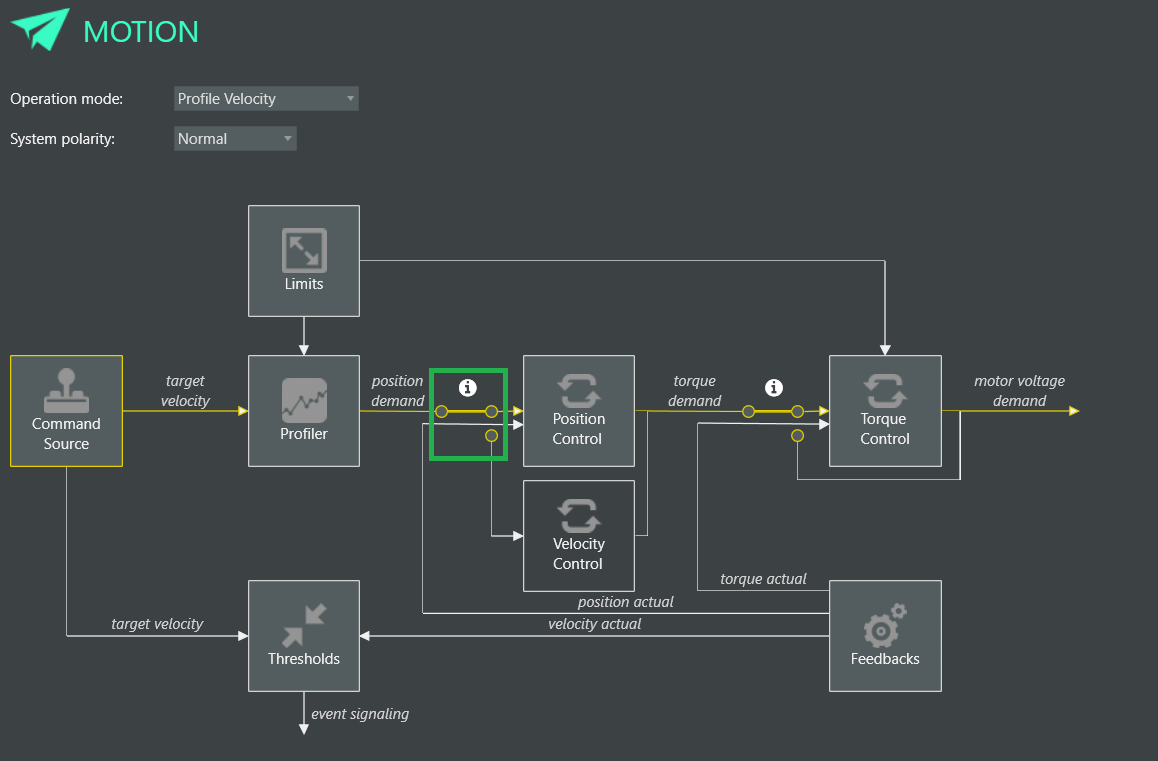Click the 'position actual' label
The height and width of the screenshot is (761, 1158).
(x=625, y=601)
